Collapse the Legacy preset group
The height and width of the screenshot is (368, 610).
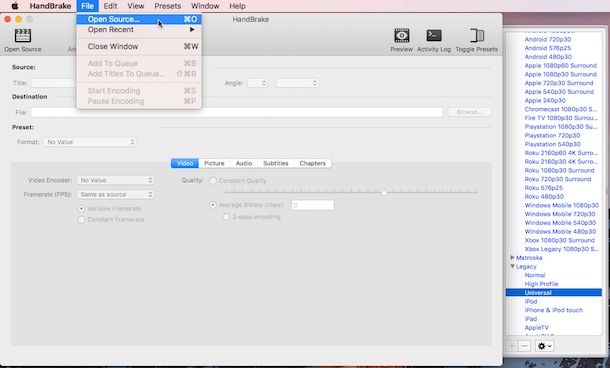512,266
